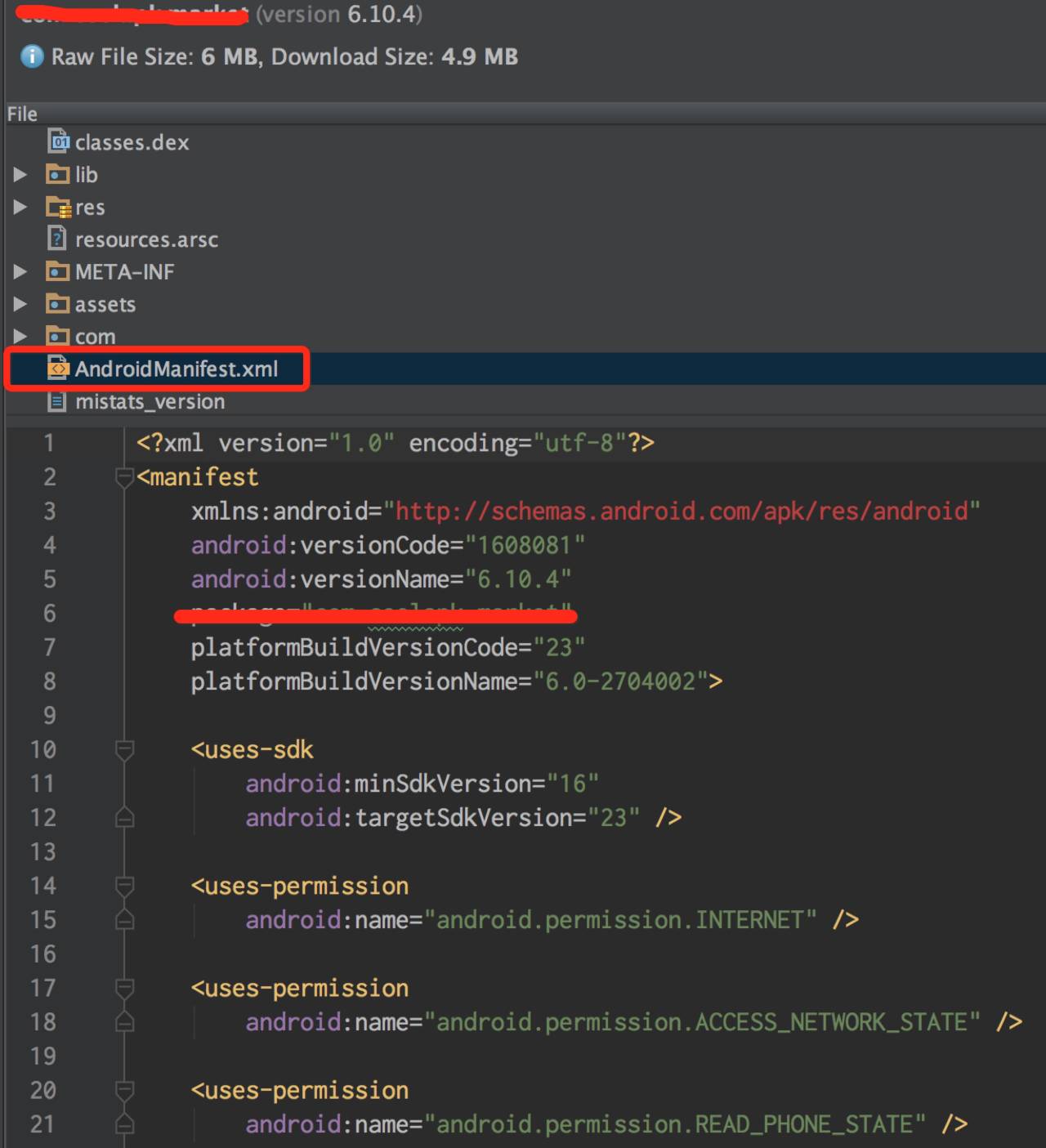Click the res folder icon
1046x1148 pixels.
click(58, 208)
